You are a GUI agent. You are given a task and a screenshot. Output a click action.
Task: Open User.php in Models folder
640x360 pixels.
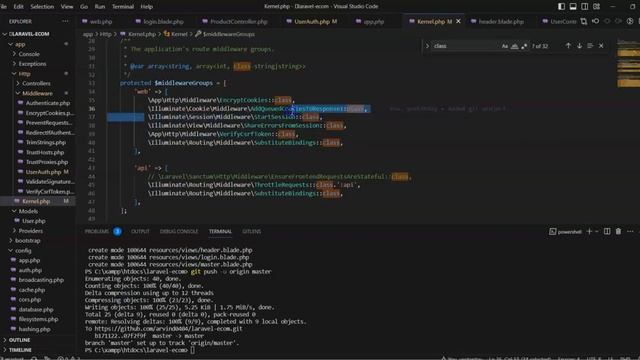click(x=33, y=221)
